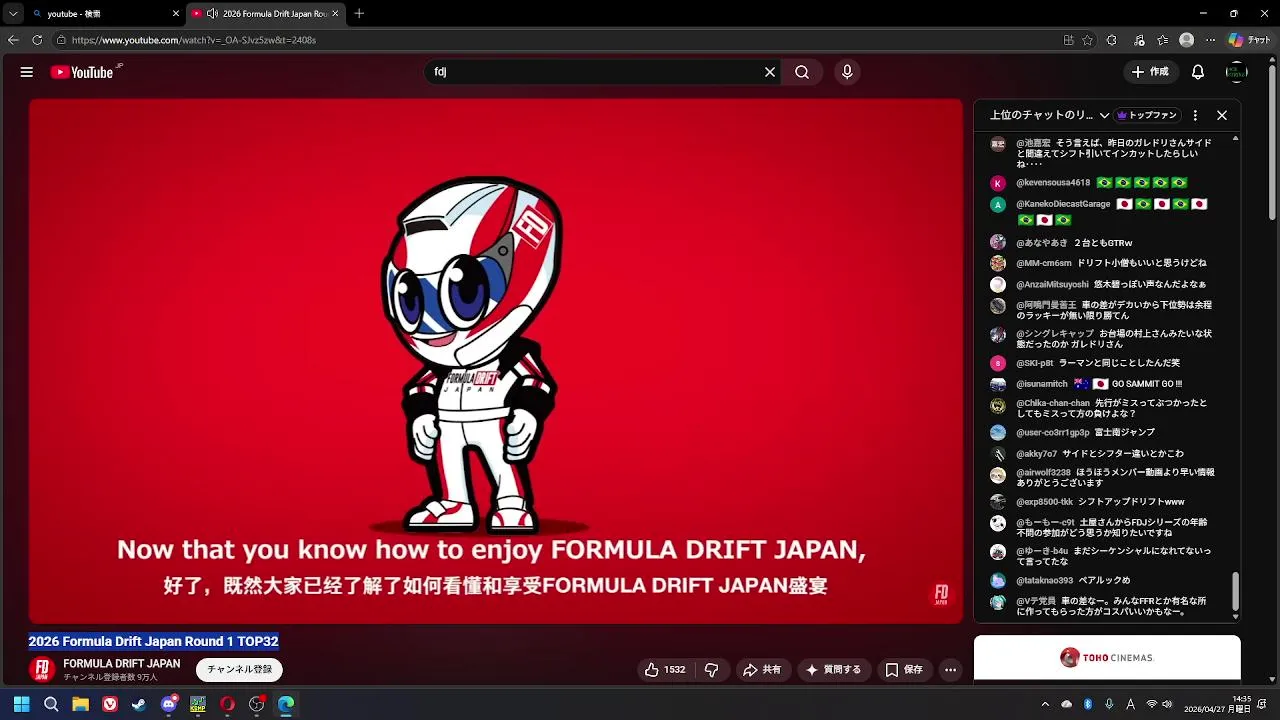Reload the page
Image resolution: width=1280 pixels, height=720 pixels.
[x=37, y=40]
